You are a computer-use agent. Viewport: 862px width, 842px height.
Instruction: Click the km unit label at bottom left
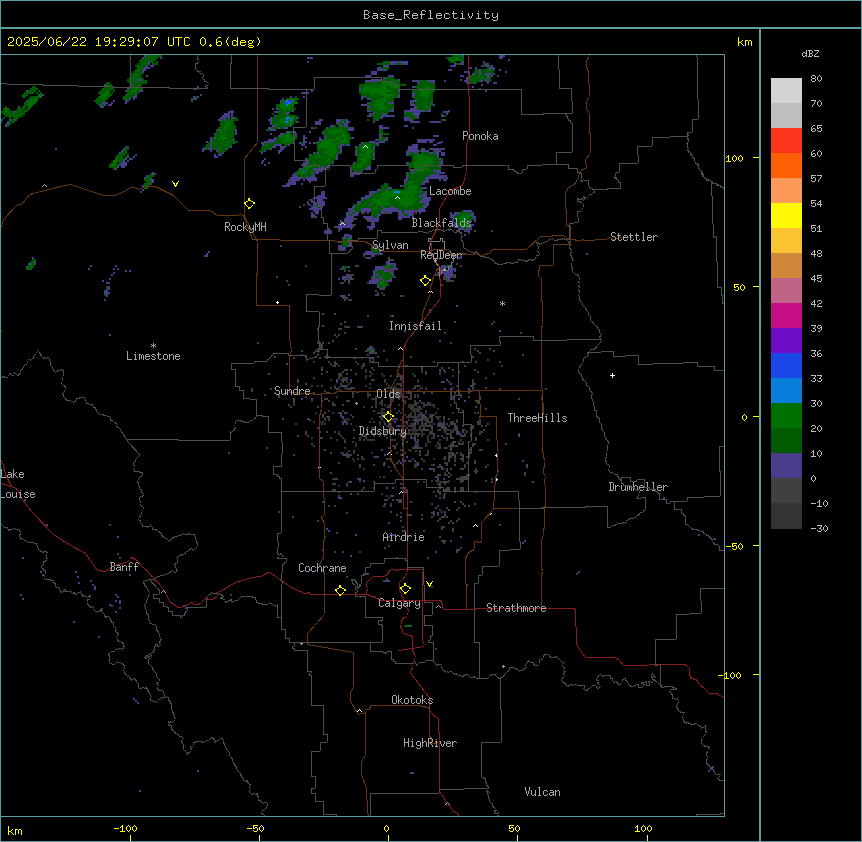[x=15, y=830]
